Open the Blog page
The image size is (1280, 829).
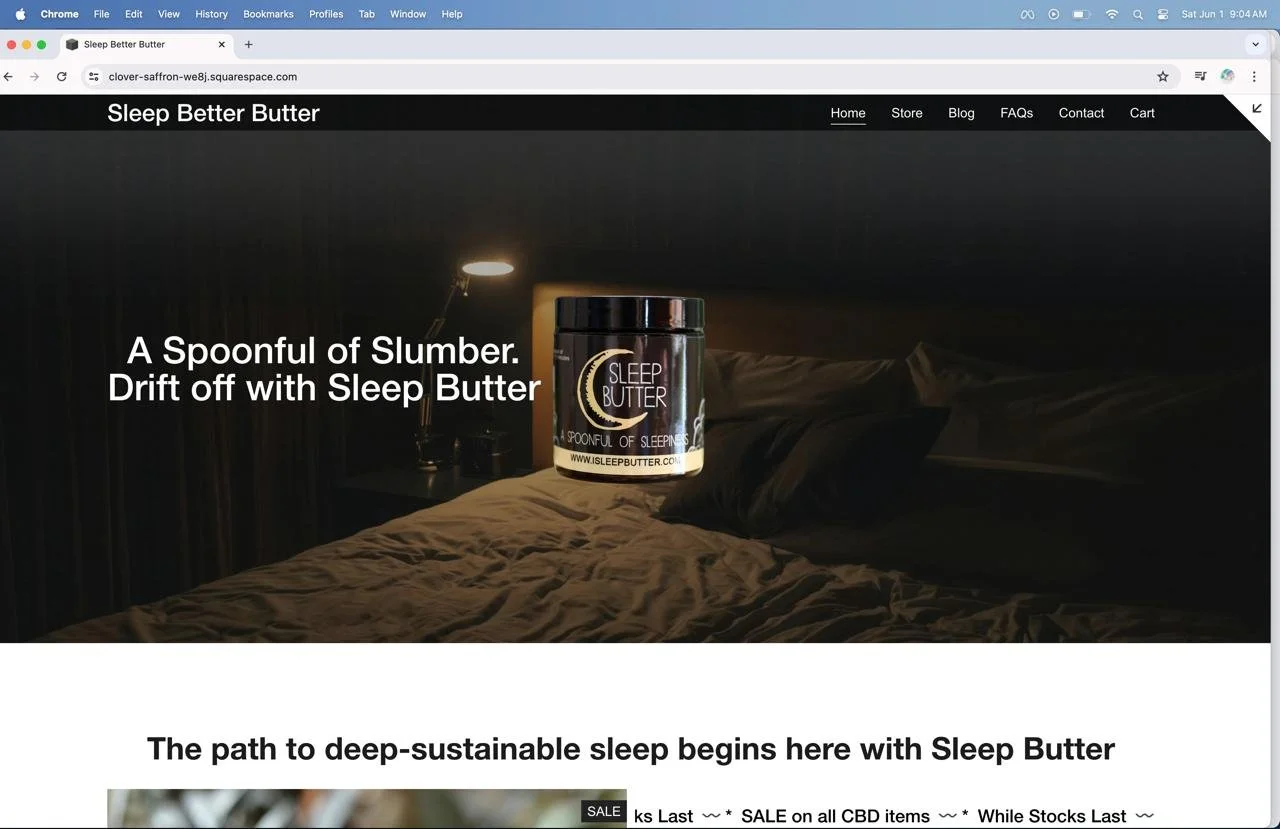pos(961,113)
